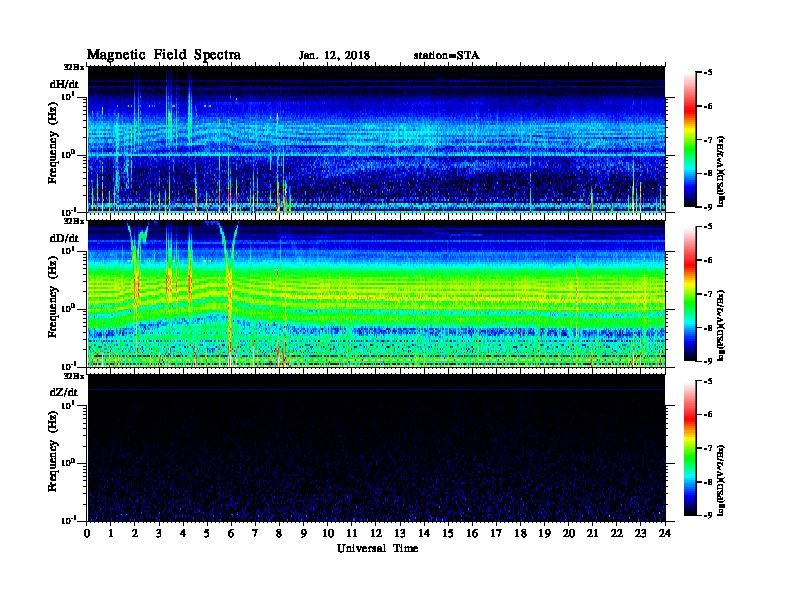Click the "32Hz" label above the dH/dt panel
Image resolution: width=792 pixels, height=612 pixels.
[74, 67]
